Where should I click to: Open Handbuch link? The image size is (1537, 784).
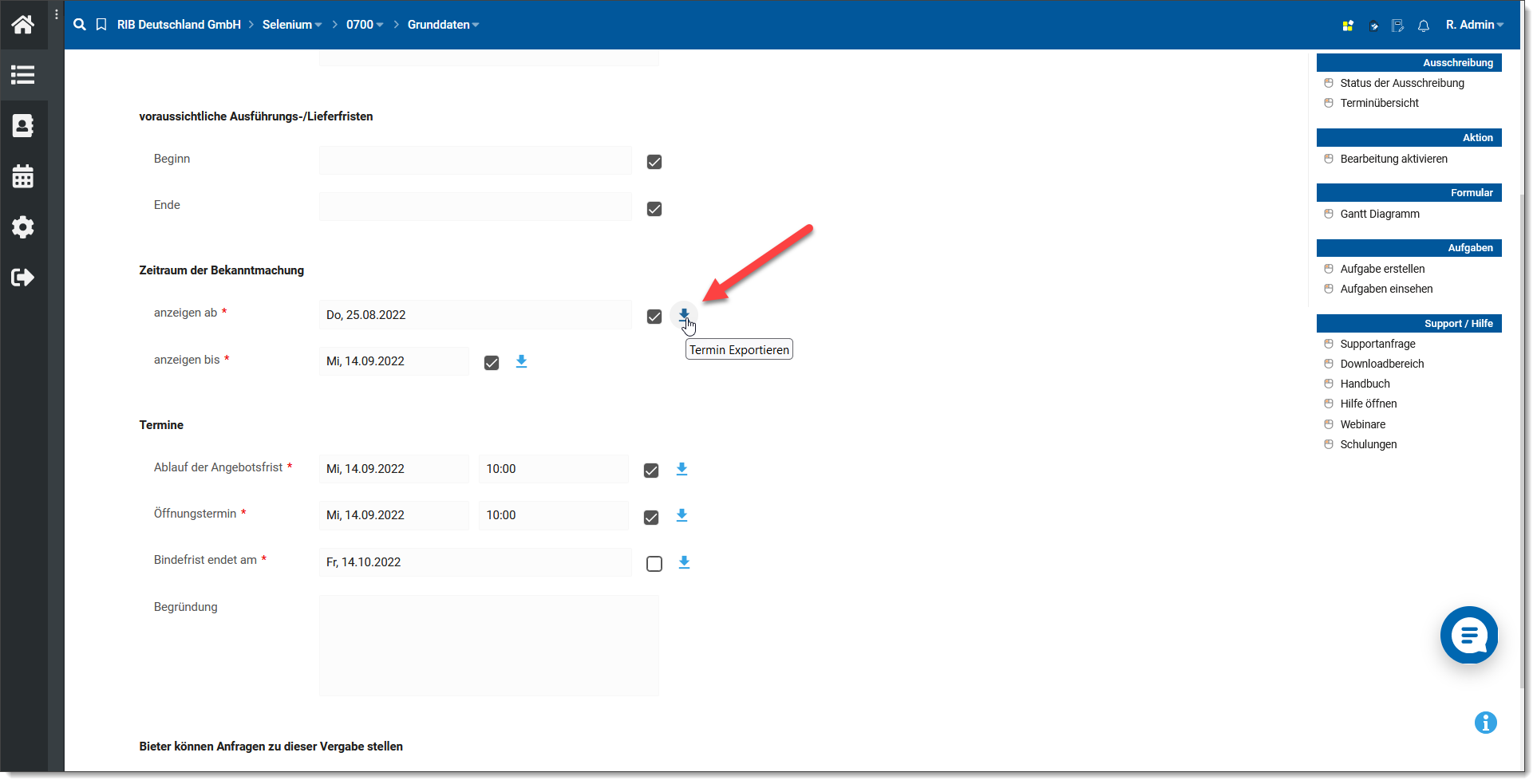pos(1365,384)
